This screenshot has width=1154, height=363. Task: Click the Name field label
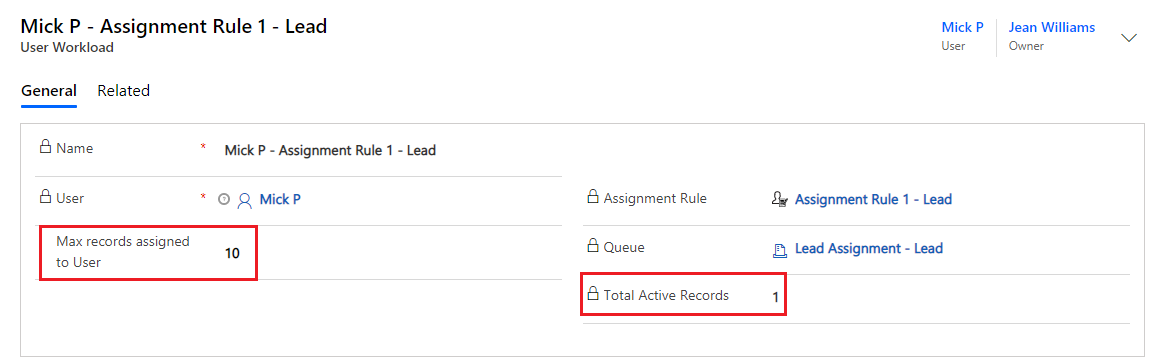click(74, 148)
